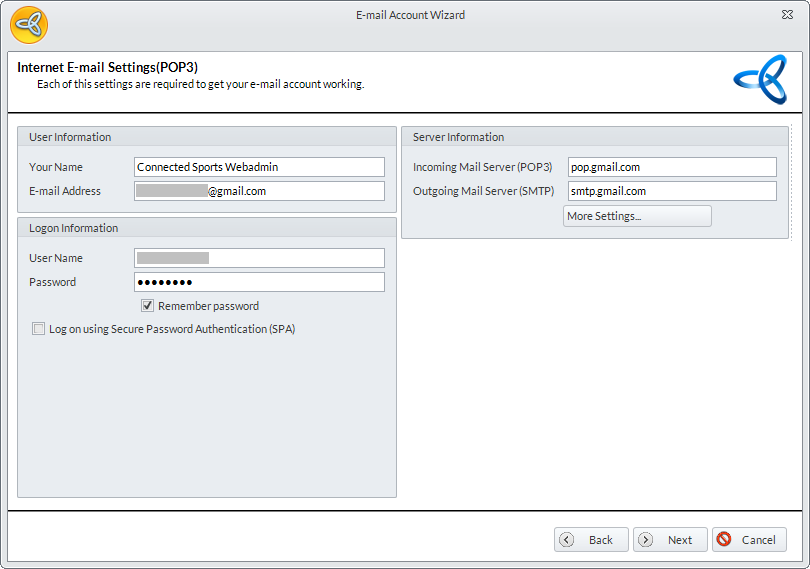Cancel the e-mail account wizard
The height and width of the screenshot is (569, 810).
[749, 540]
